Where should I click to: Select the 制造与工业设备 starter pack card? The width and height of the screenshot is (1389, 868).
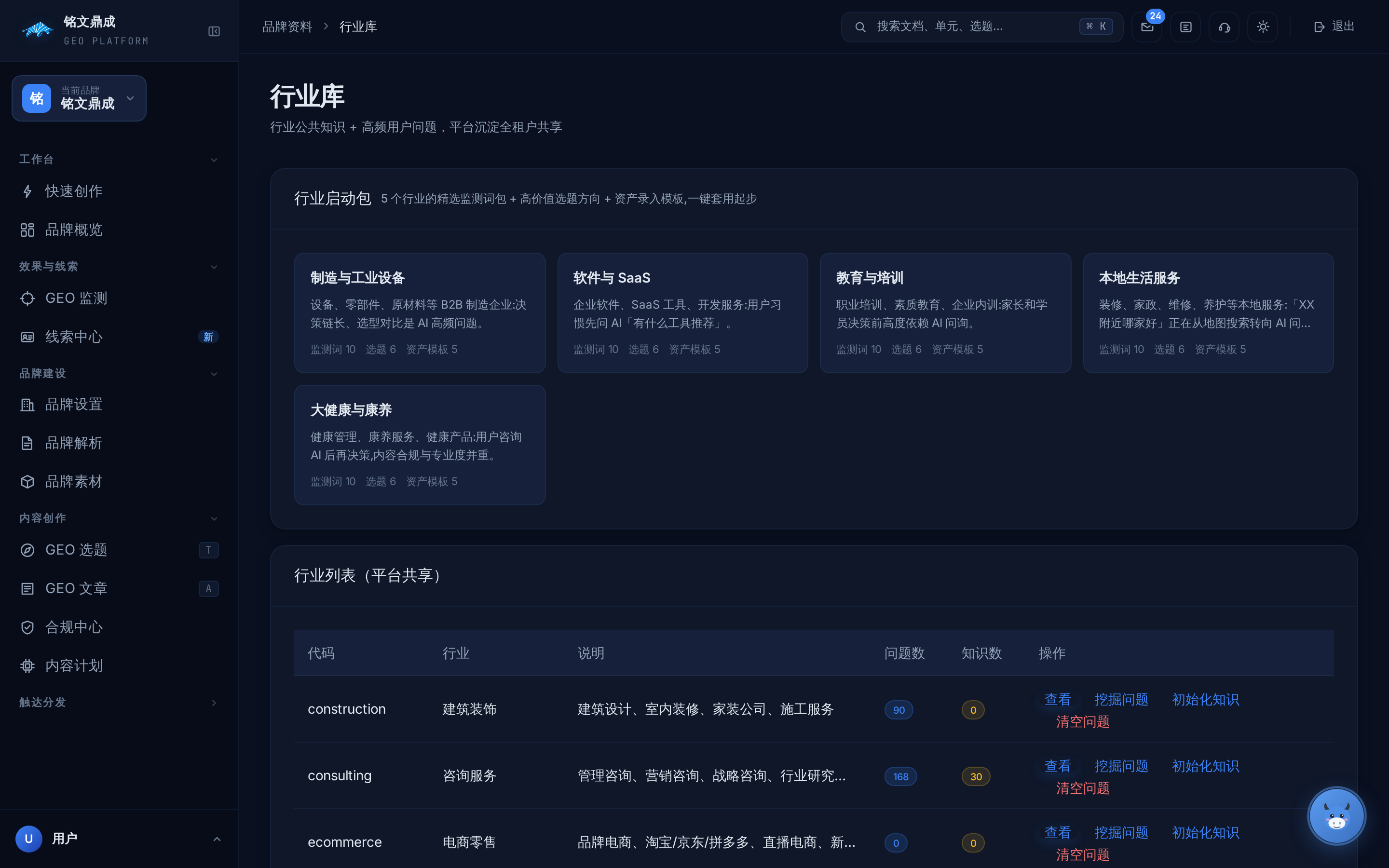pyautogui.click(x=420, y=313)
